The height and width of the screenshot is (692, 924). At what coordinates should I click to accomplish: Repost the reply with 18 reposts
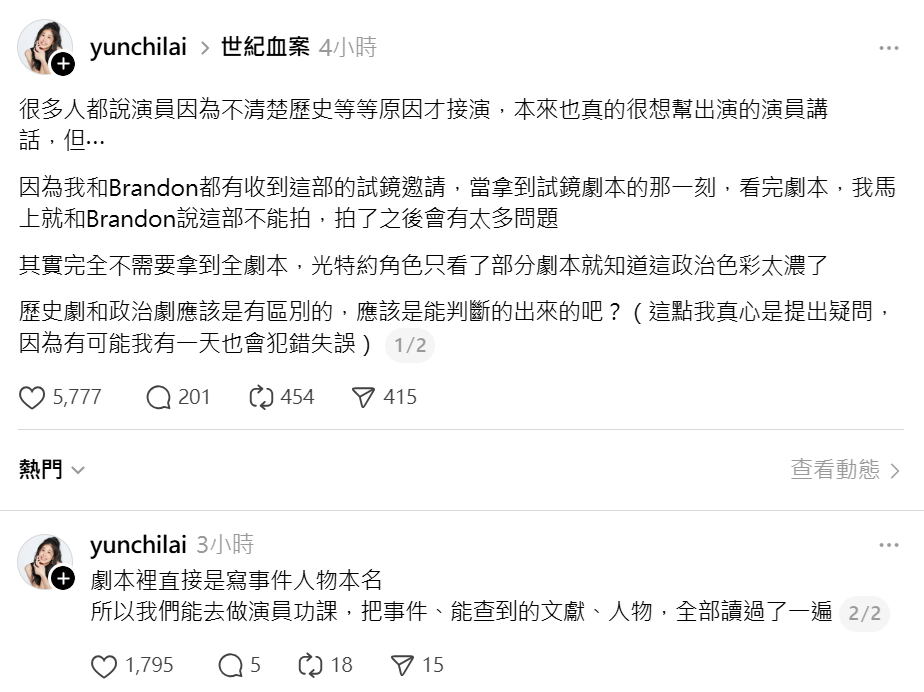[x=310, y=665]
